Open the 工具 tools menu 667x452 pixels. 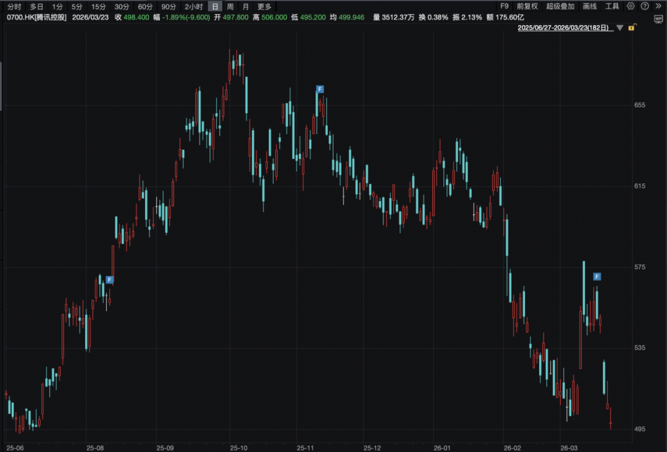click(x=612, y=6)
